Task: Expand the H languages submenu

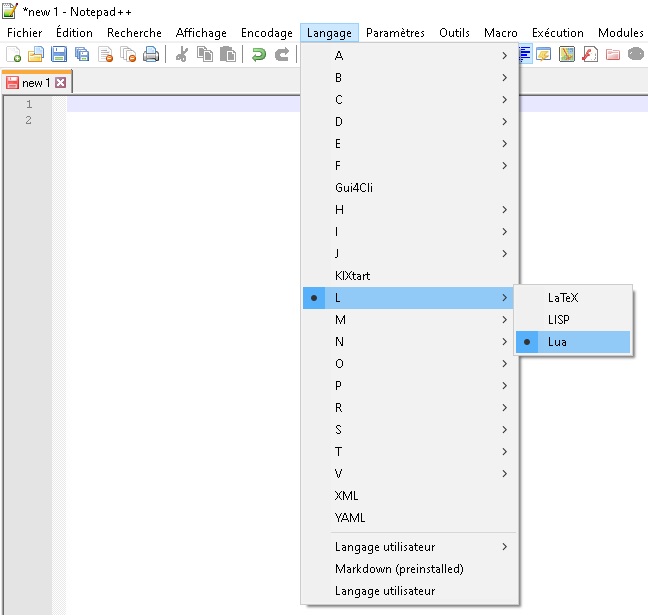Action: 410,210
